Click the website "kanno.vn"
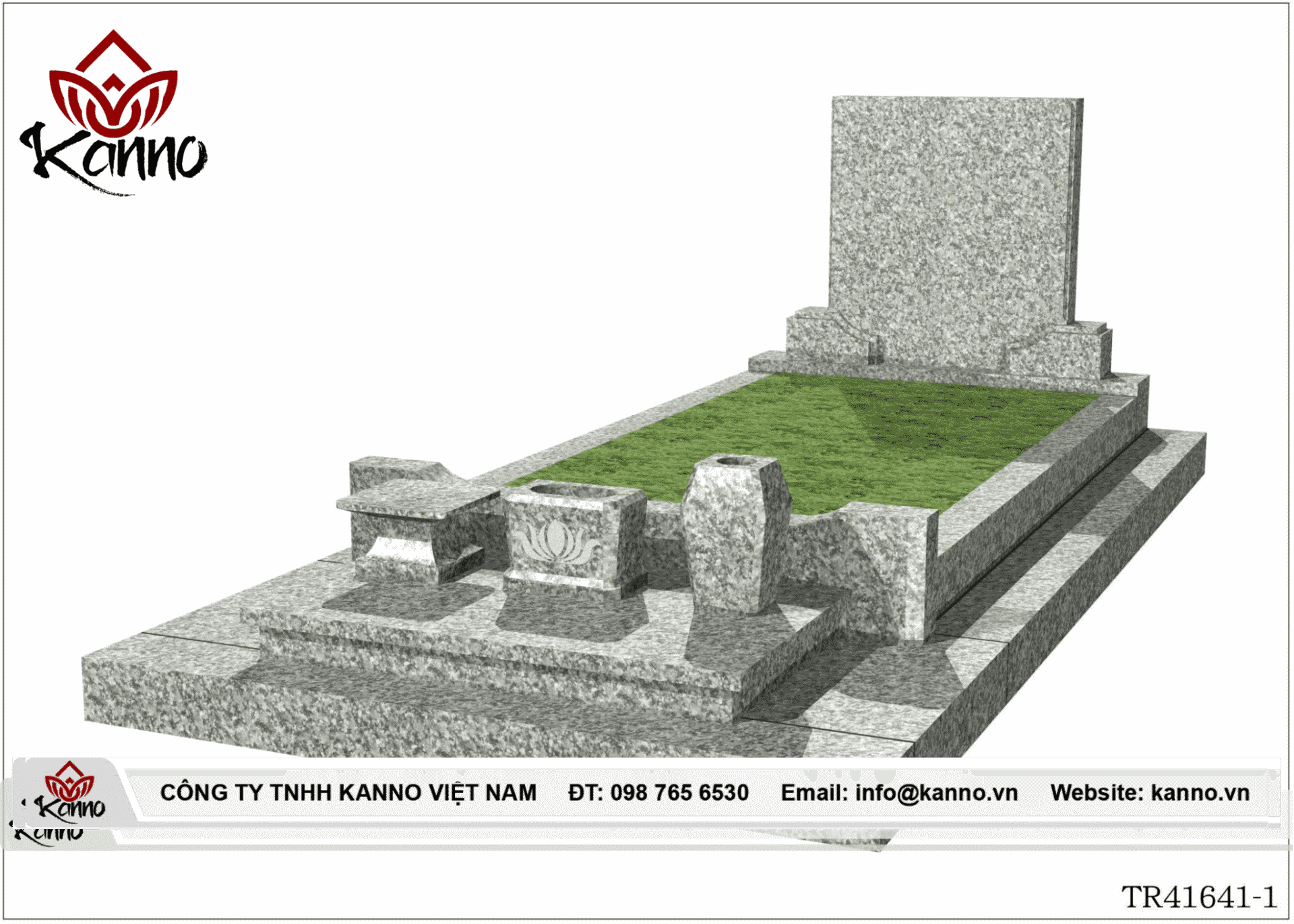 click(1200, 793)
